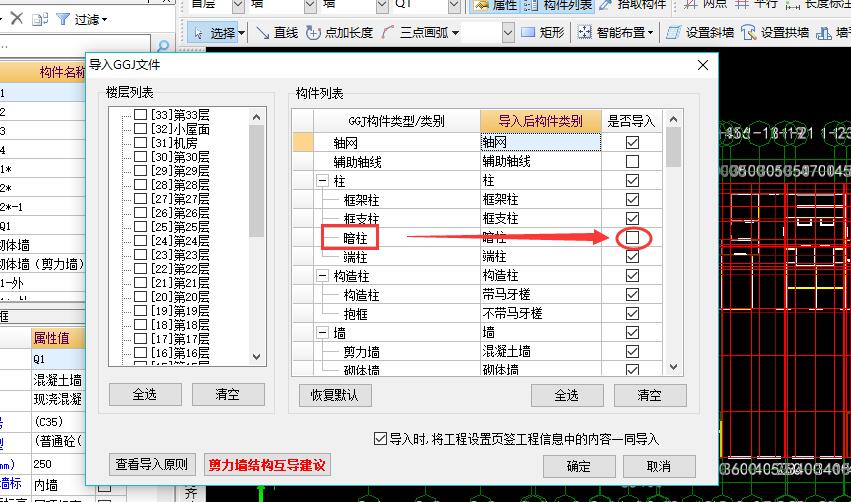Screen dimensions: 851x502
Task: Check the 辅助轴线 import checkbox
Action: tap(632, 161)
